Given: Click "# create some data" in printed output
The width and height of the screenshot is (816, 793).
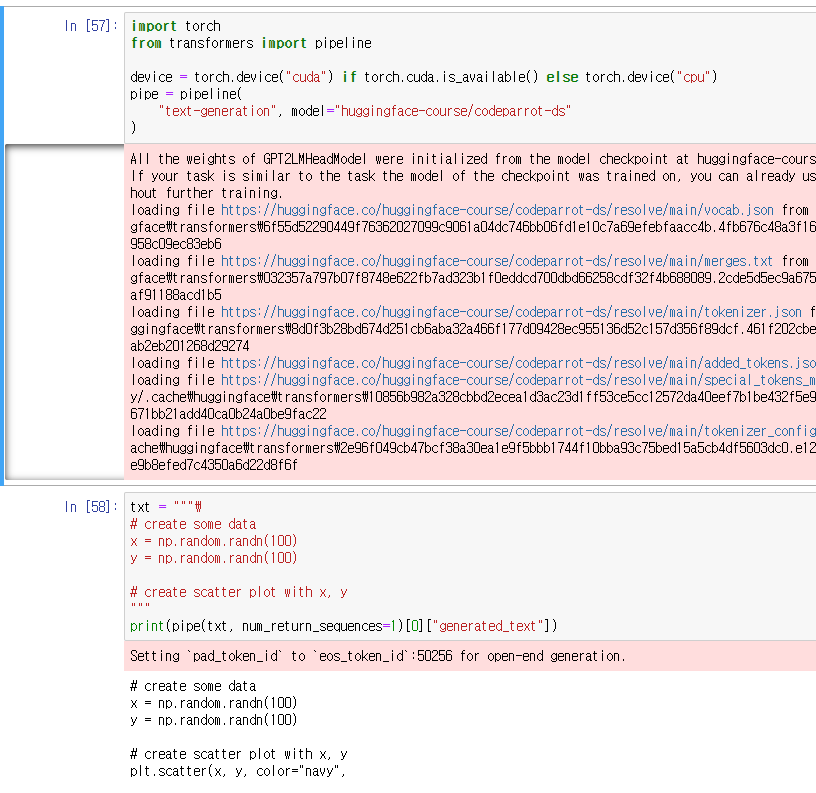Looking at the screenshot, I should pos(193,686).
